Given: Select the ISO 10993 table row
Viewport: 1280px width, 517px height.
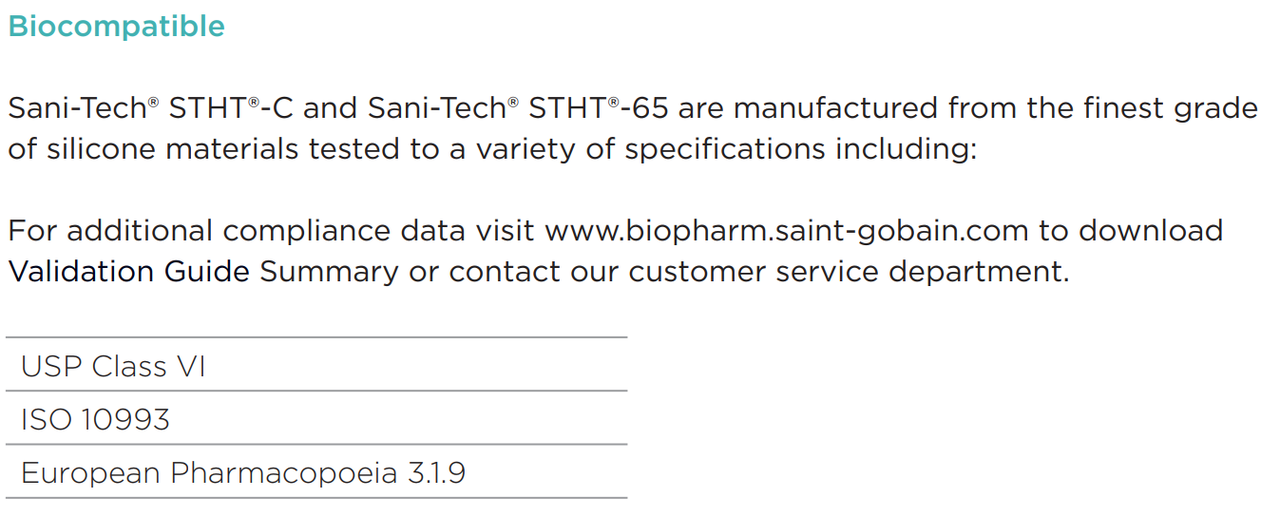Looking at the screenshot, I should click(x=316, y=419).
